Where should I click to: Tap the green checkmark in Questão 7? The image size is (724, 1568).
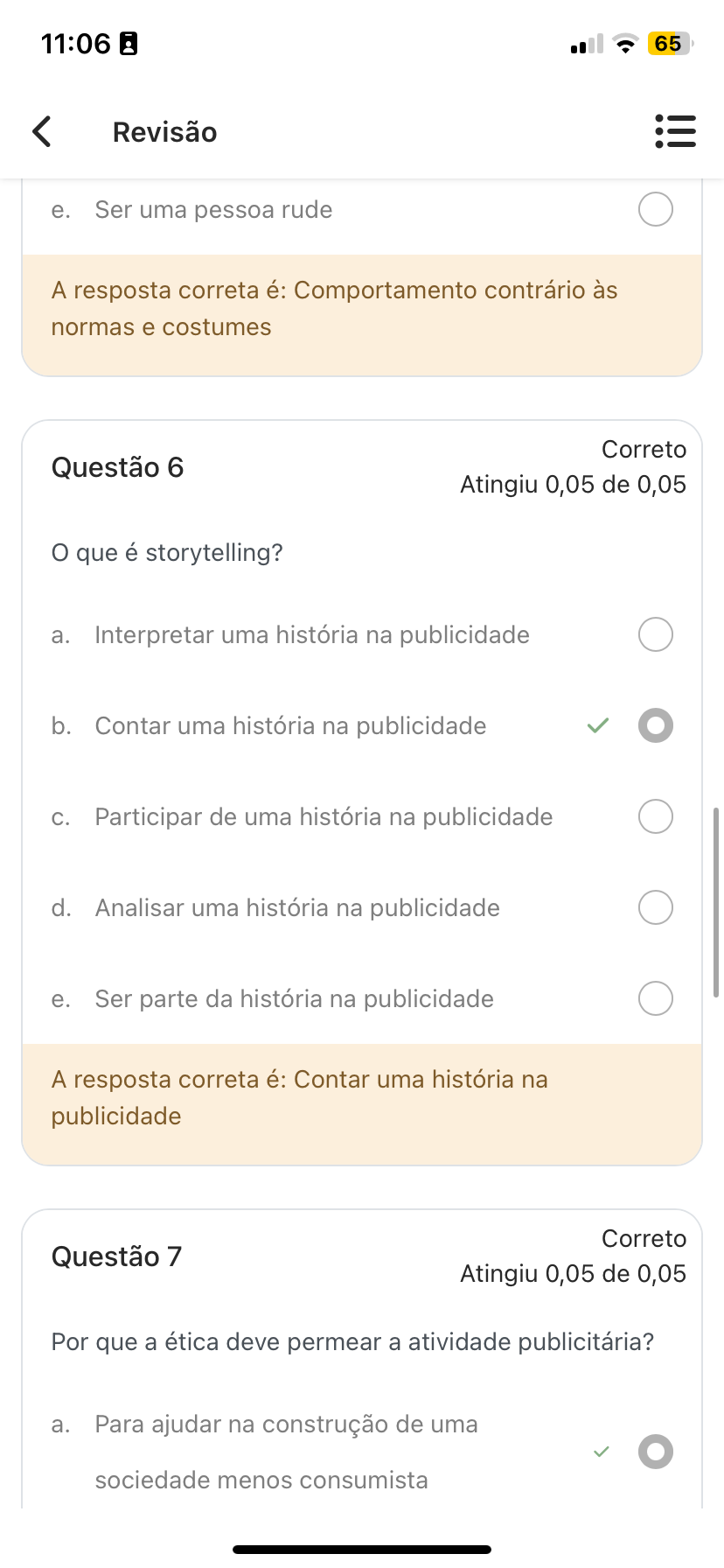(x=601, y=1452)
